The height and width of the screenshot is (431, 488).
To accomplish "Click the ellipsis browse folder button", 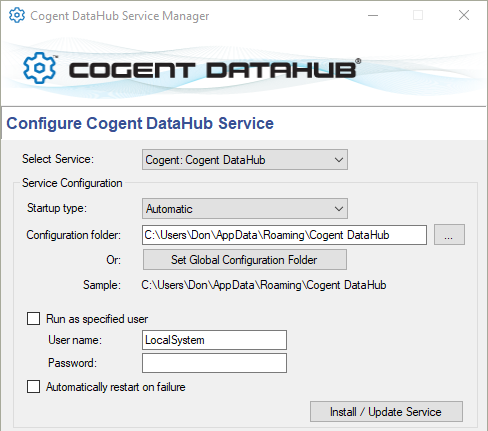I will coord(449,235).
